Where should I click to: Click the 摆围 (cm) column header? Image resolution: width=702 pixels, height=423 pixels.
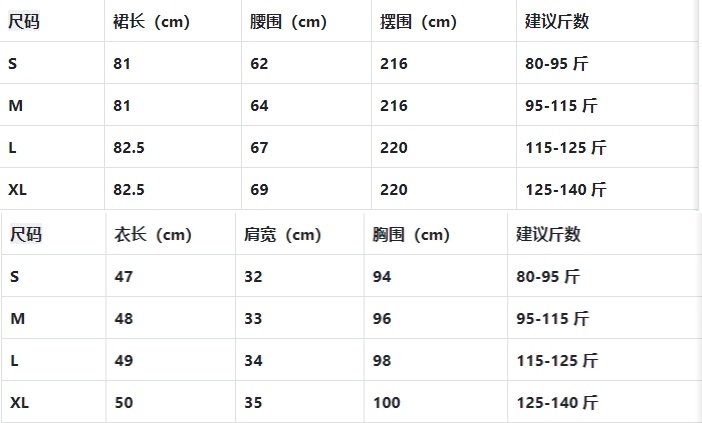click(418, 22)
